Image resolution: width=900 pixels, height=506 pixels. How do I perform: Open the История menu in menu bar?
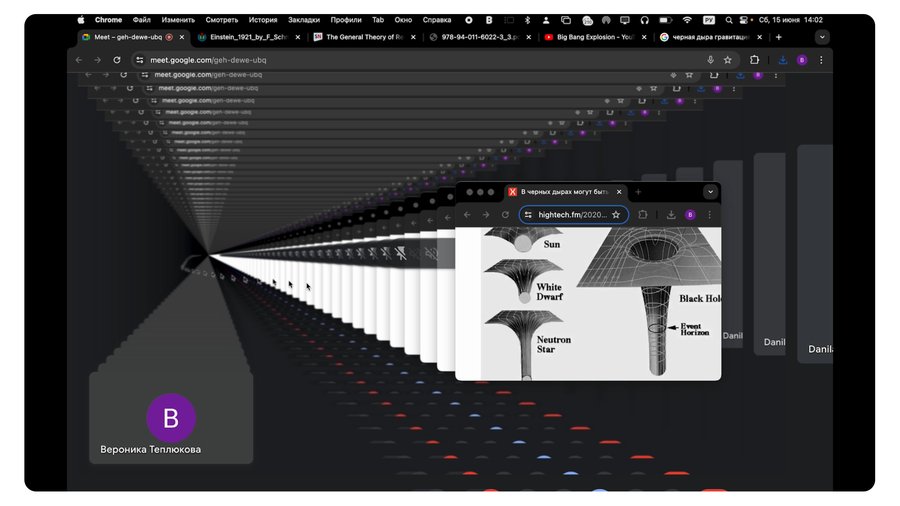[263, 20]
